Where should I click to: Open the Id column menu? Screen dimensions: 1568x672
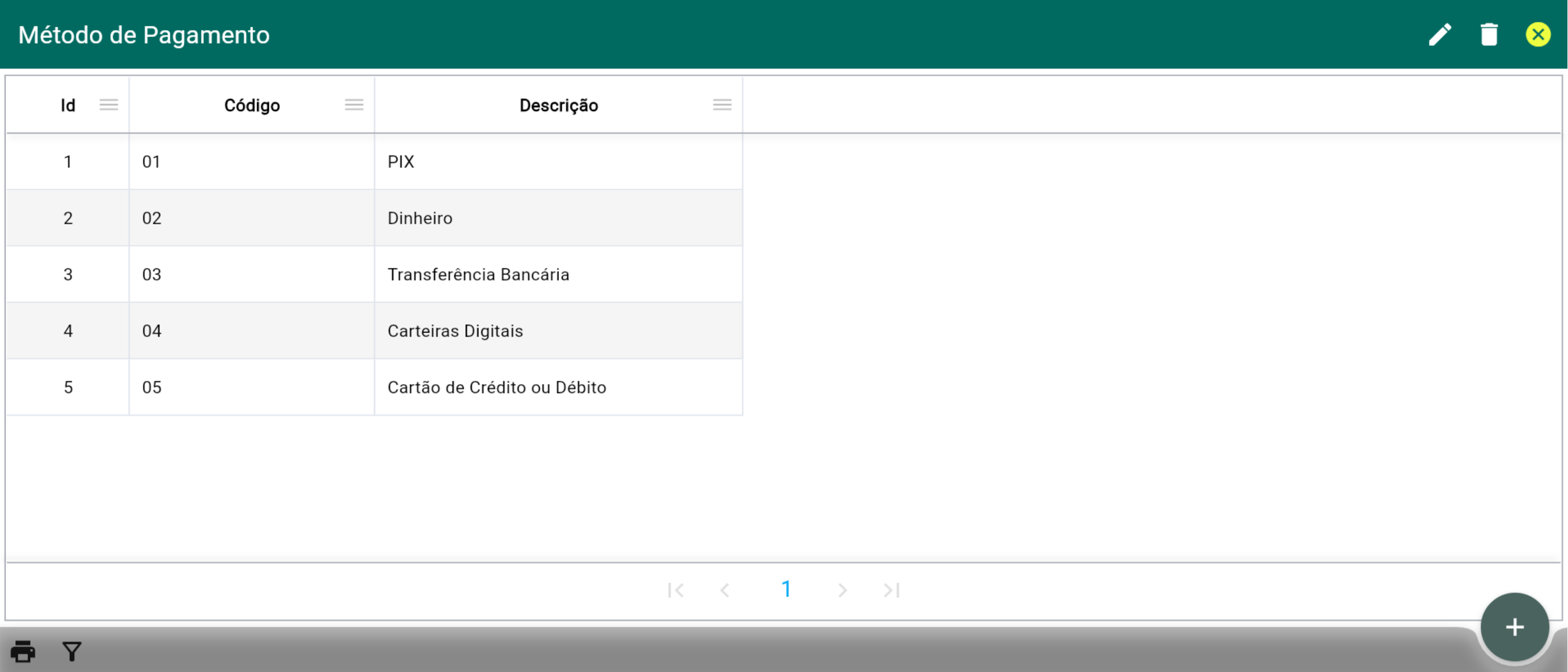point(109,105)
